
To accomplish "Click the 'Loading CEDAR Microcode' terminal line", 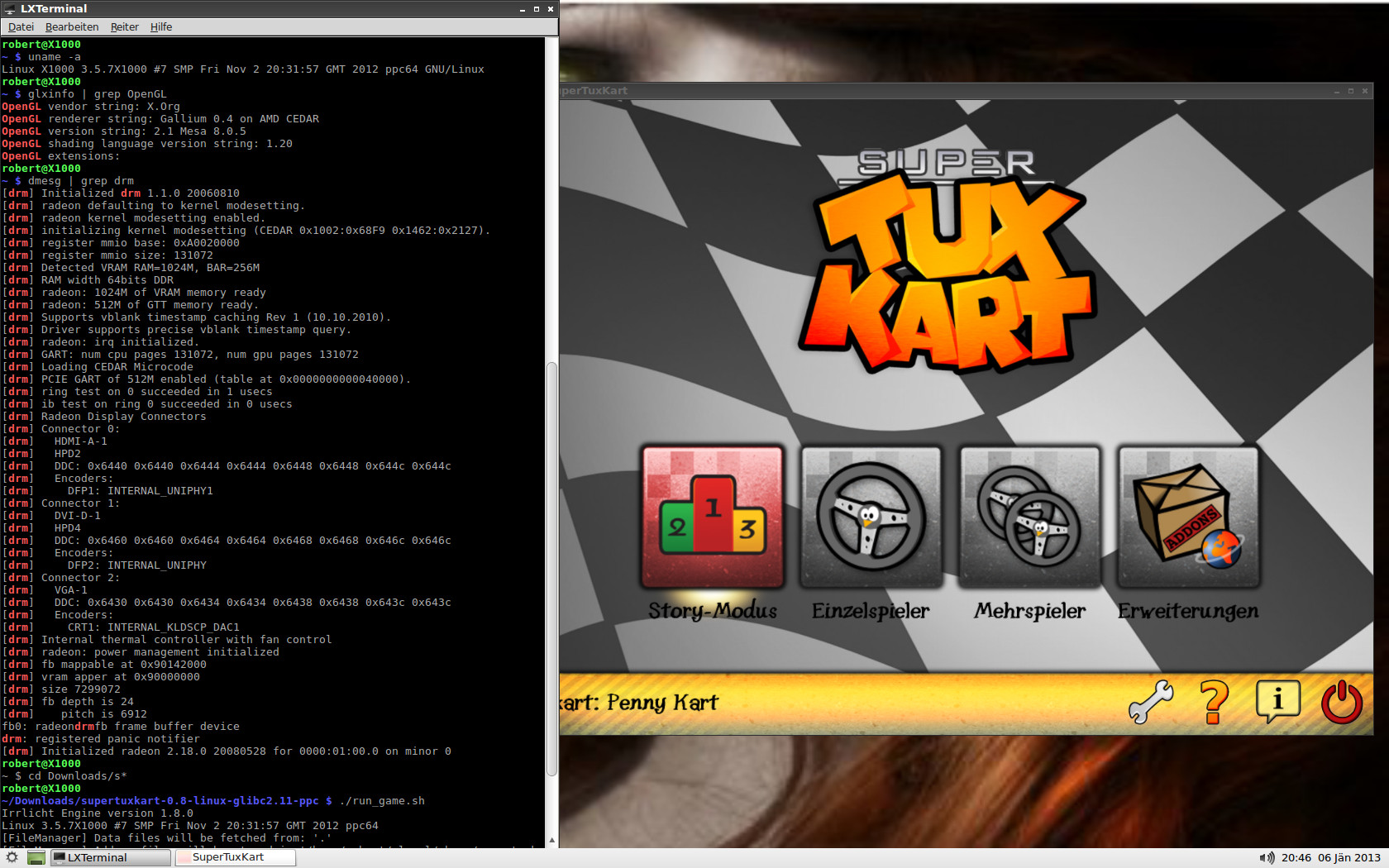I will tap(98, 367).
